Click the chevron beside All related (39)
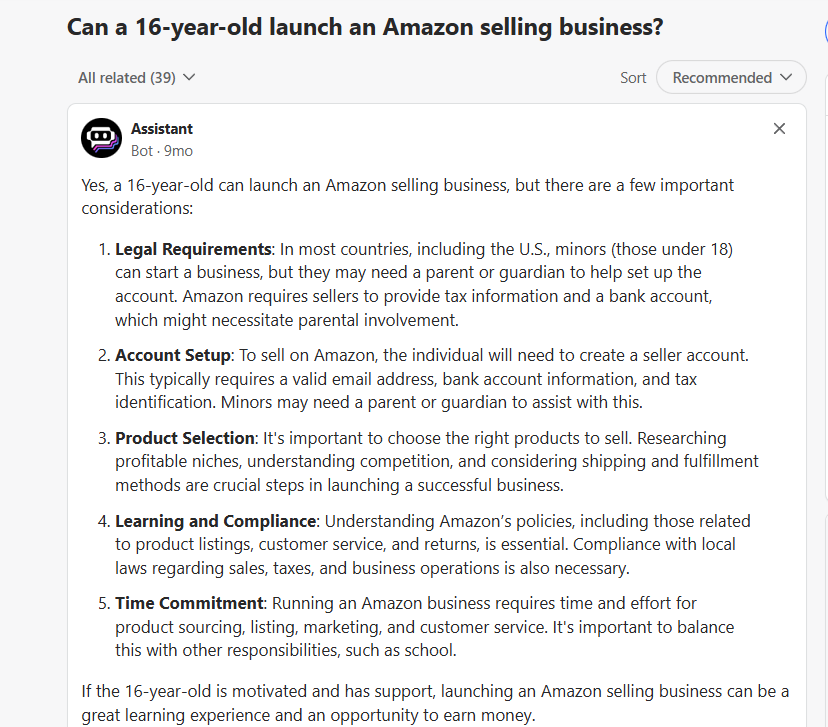The image size is (828, 727). pos(189,78)
